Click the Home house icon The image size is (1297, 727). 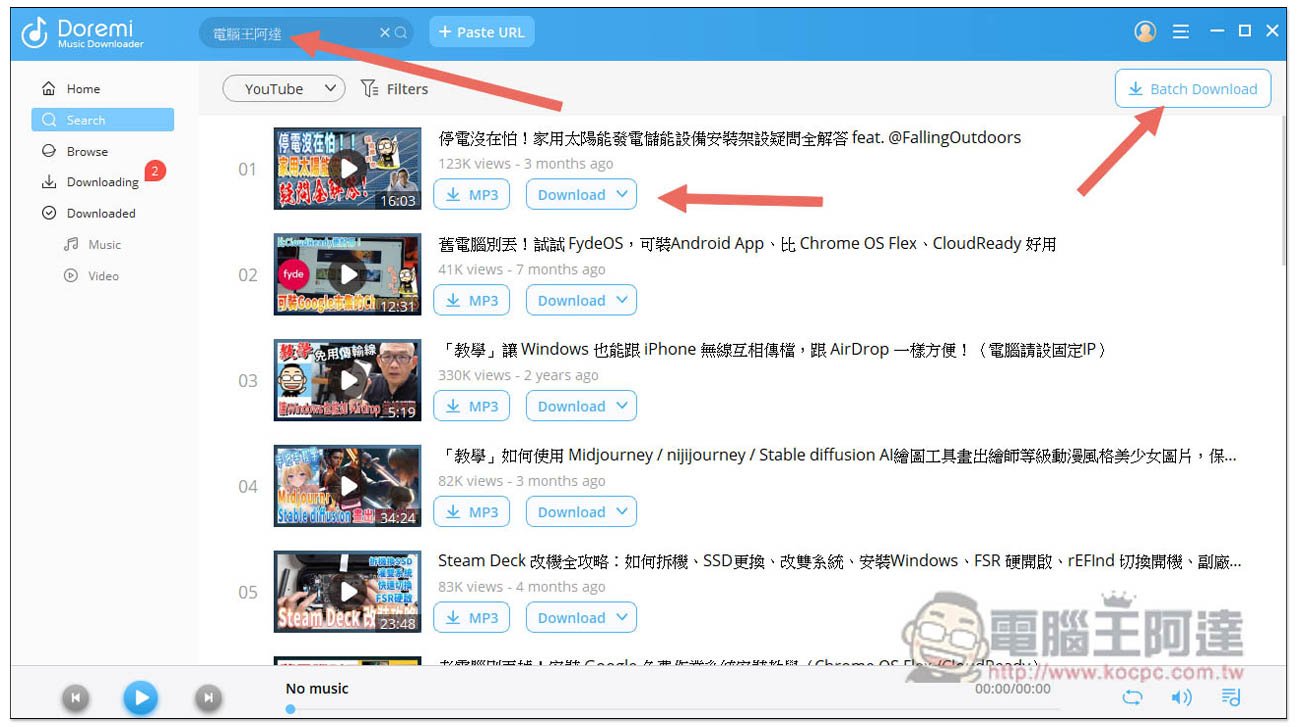pos(49,89)
